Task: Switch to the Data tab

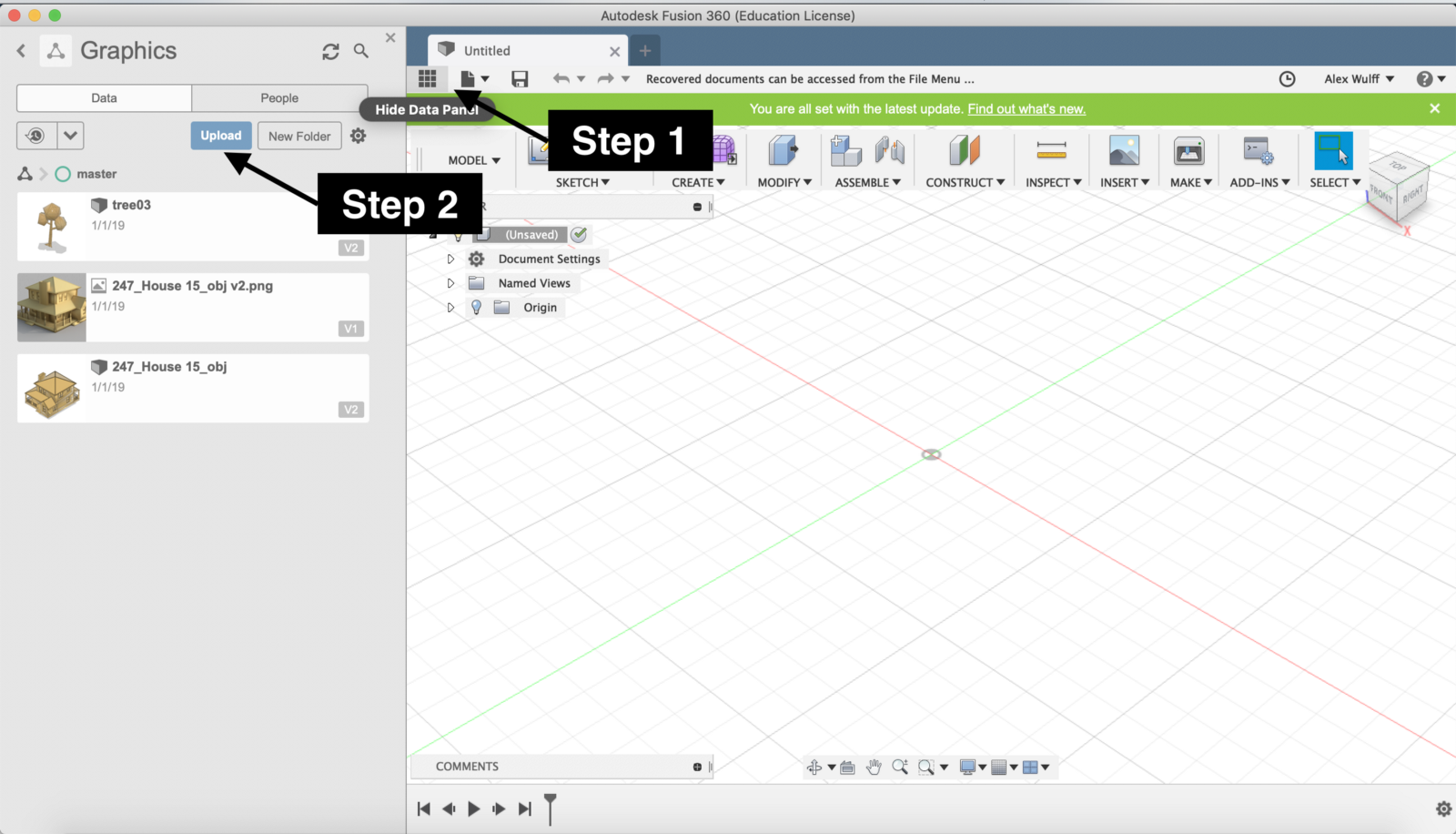Action: pos(104,98)
